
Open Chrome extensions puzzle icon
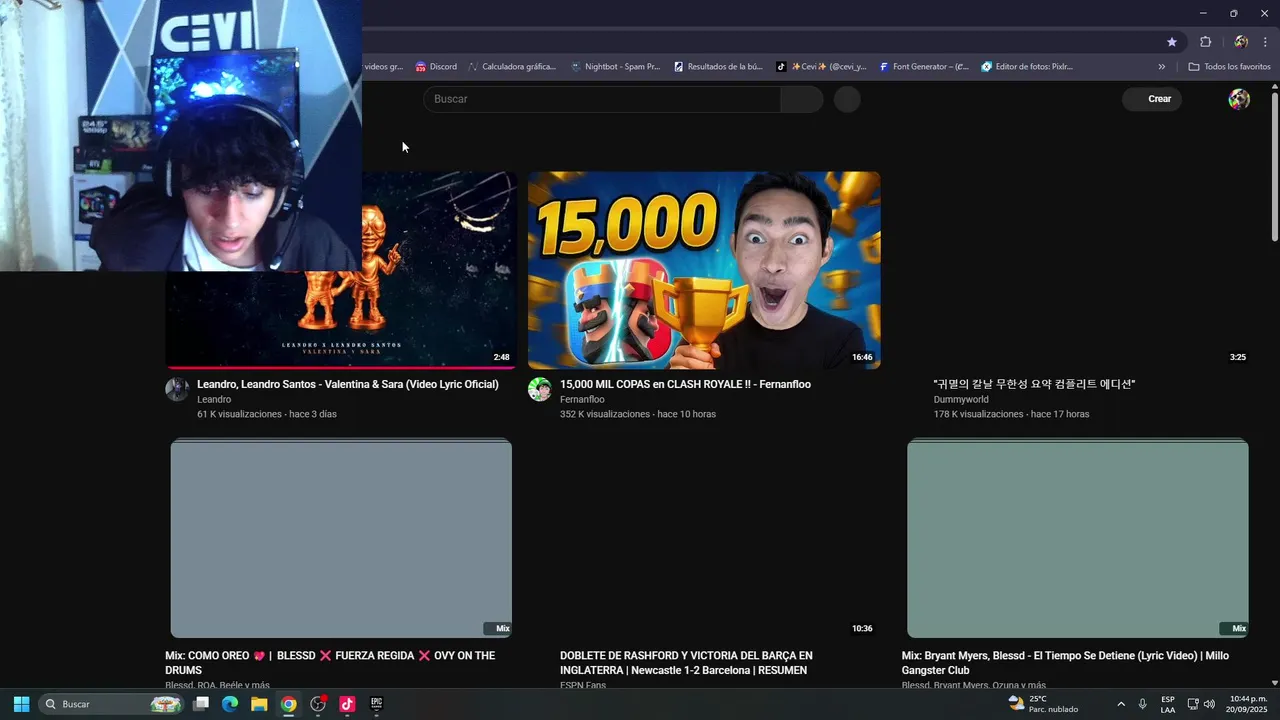(x=1205, y=42)
